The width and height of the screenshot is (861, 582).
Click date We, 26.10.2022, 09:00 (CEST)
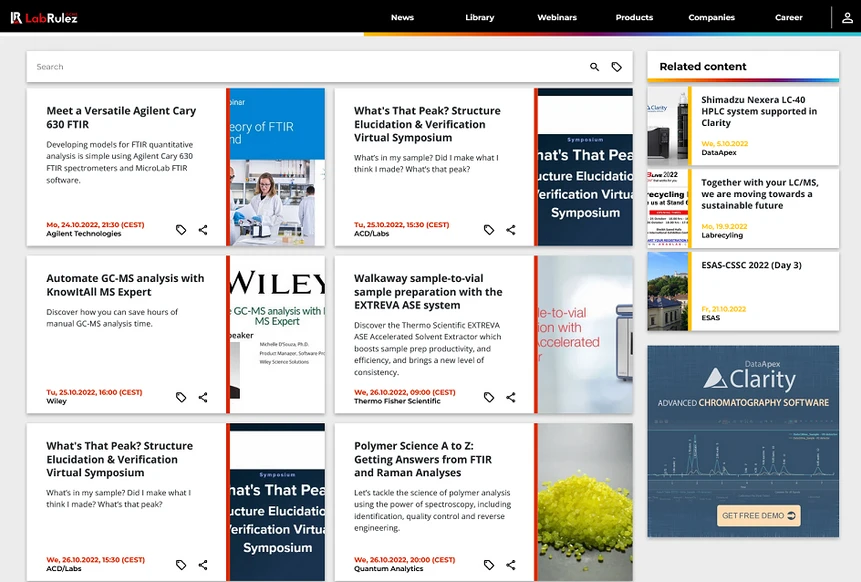[405, 392]
